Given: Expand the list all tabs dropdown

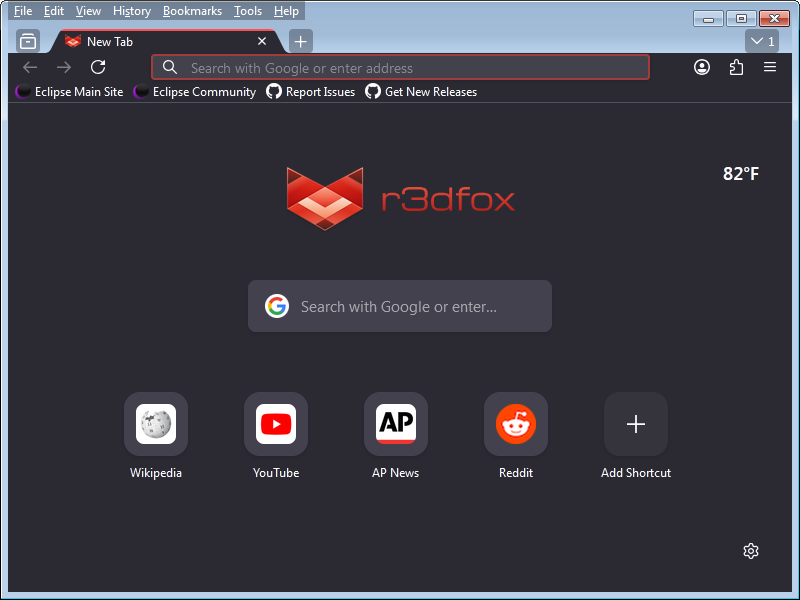Looking at the screenshot, I should 761,41.
